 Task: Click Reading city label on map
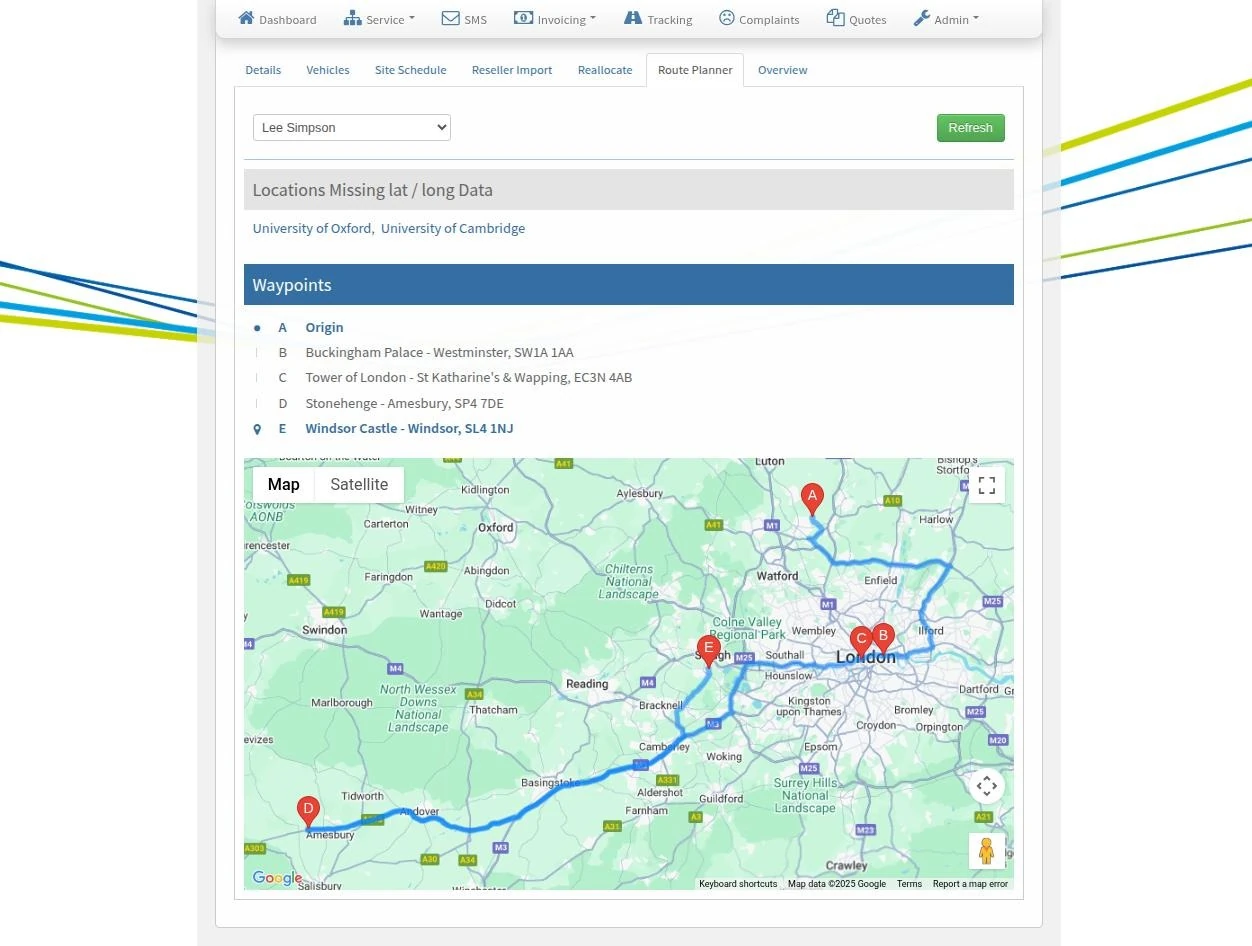click(x=587, y=685)
